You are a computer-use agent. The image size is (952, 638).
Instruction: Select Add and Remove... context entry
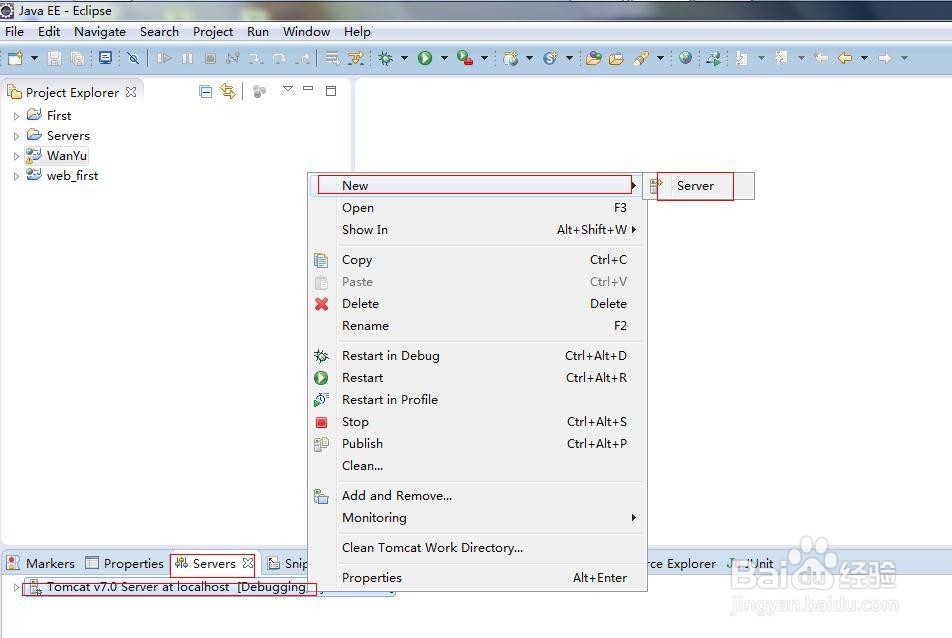[477, 496]
